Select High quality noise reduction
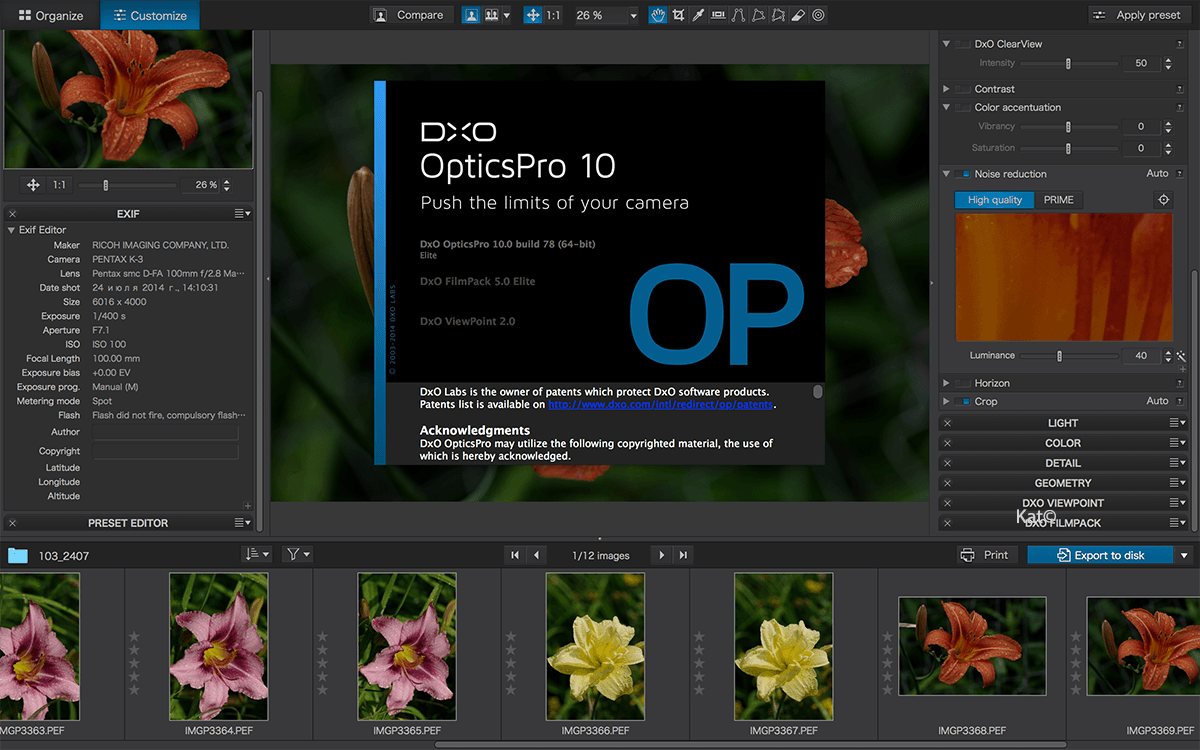The image size is (1200, 750). tap(994, 200)
